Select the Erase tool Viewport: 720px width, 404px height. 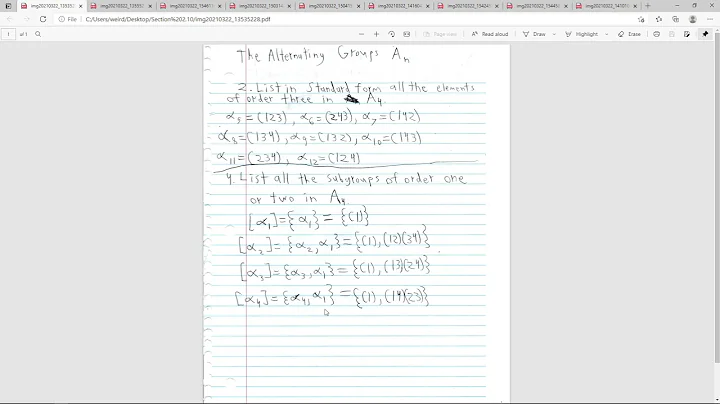[x=629, y=34]
